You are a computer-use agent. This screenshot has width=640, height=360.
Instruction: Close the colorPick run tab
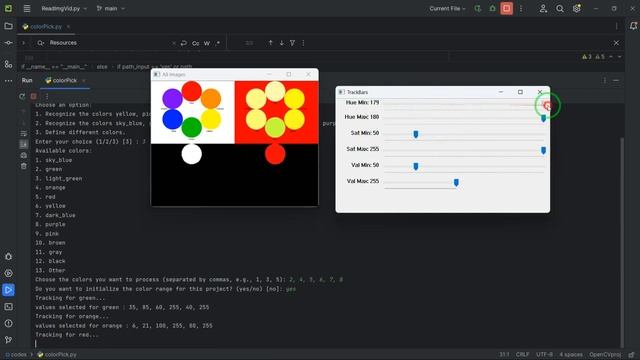83,80
